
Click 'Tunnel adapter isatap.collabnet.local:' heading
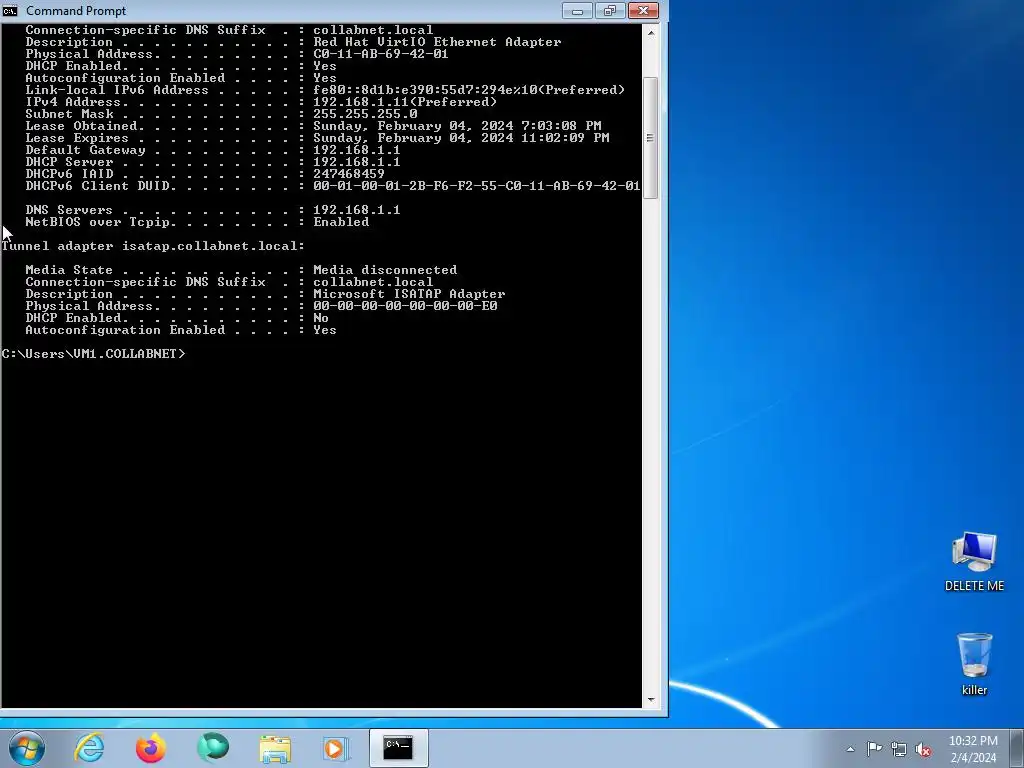[153, 246]
